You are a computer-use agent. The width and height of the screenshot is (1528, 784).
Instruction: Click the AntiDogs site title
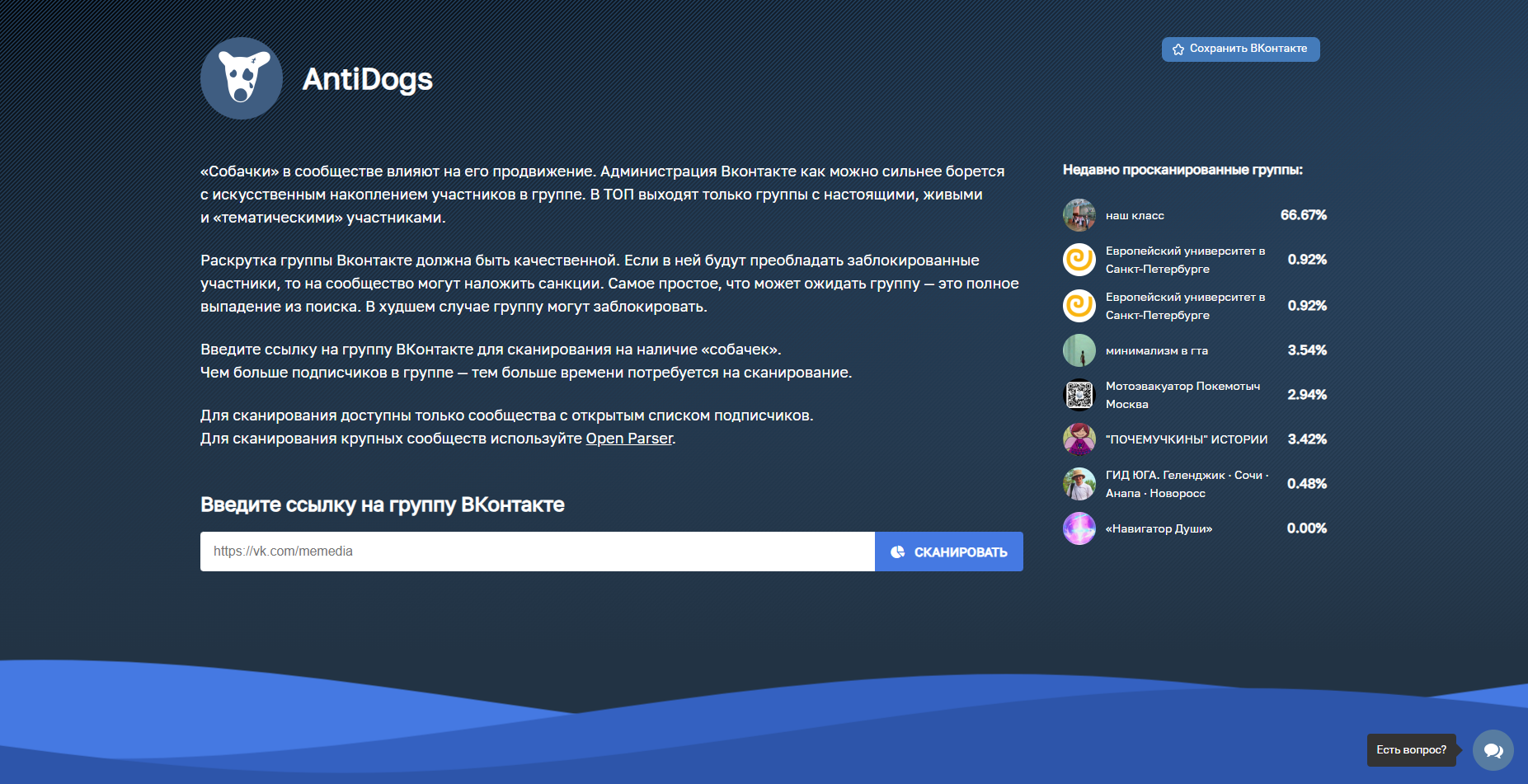point(368,79)
